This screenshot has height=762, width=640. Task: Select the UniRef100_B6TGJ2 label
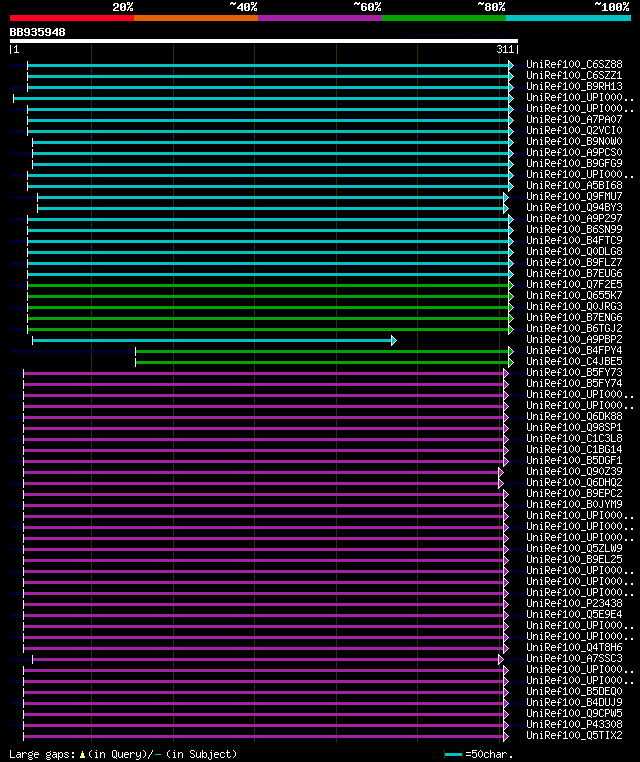click(x=574, y=328)
